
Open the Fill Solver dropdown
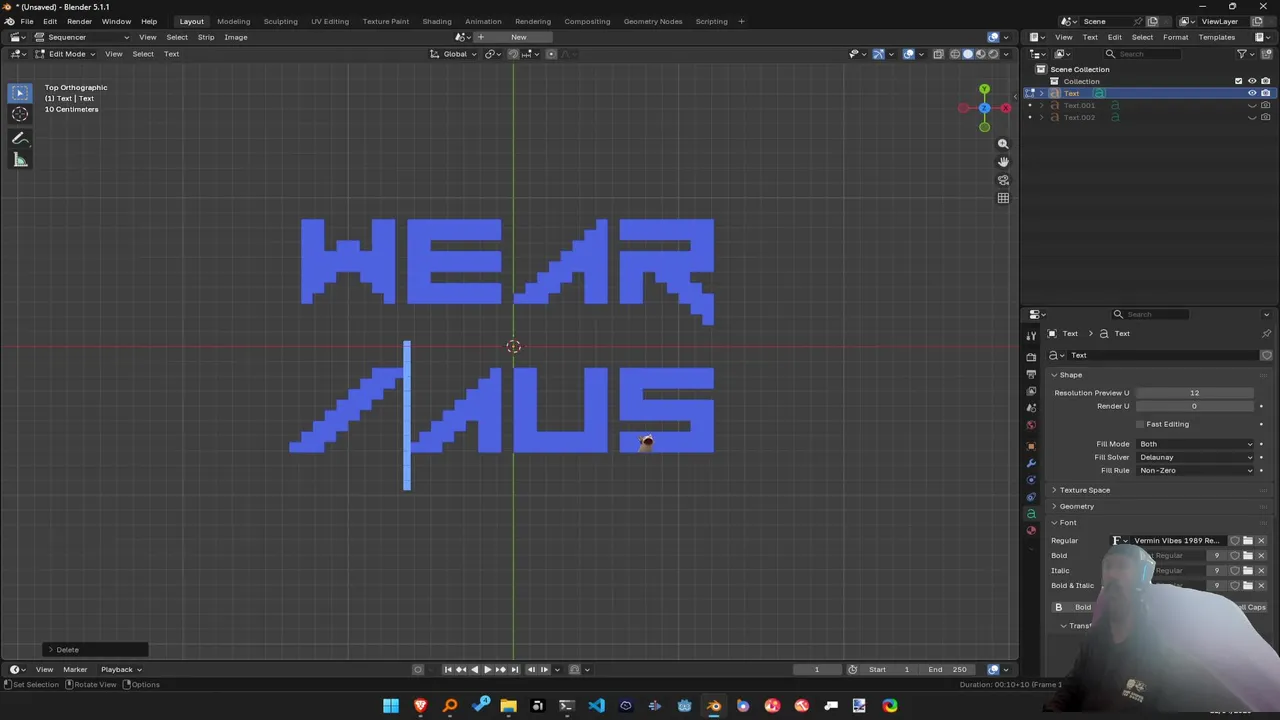1195,457
